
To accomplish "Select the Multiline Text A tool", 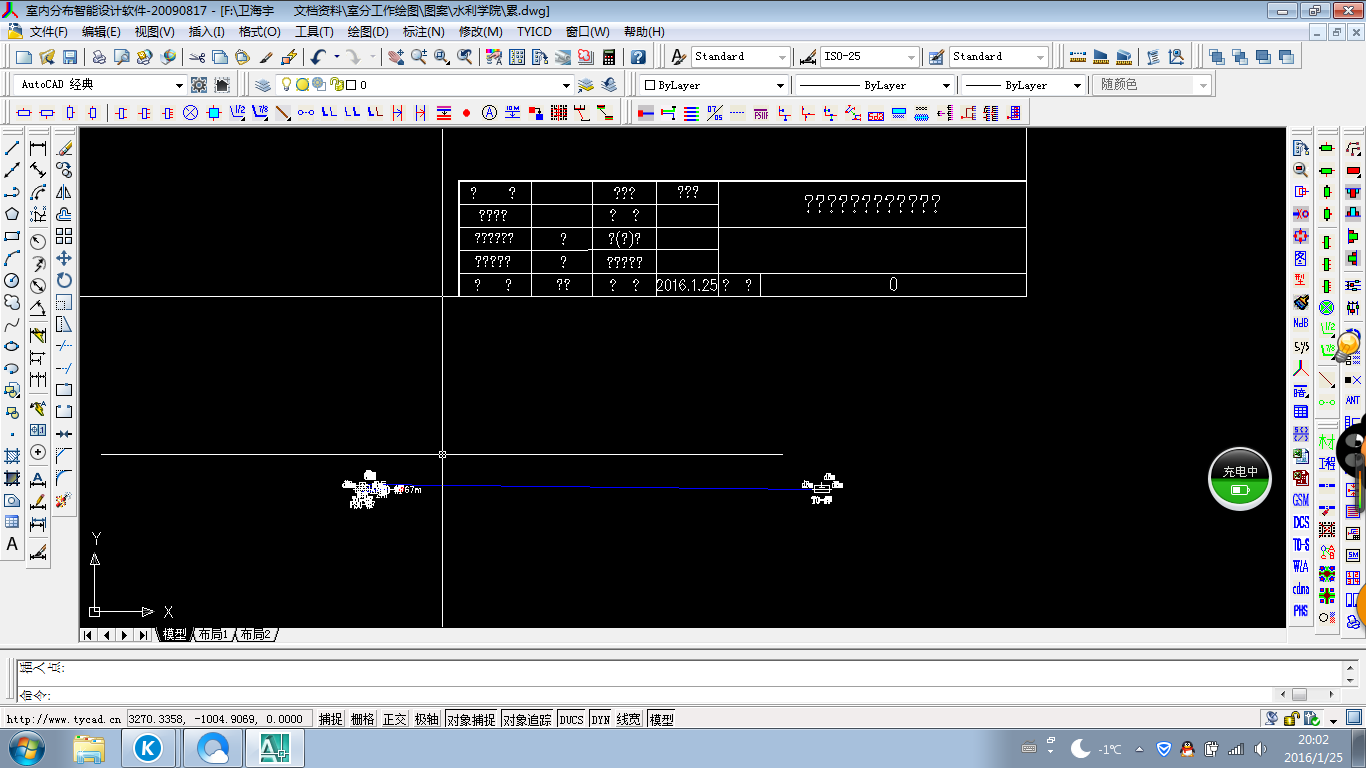I will [13, 544].
